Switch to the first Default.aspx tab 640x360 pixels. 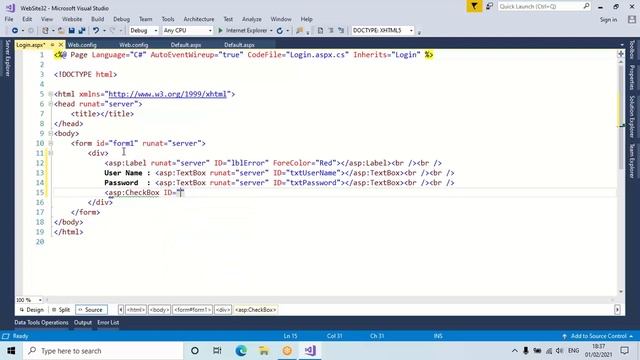(x=186, y=45)
